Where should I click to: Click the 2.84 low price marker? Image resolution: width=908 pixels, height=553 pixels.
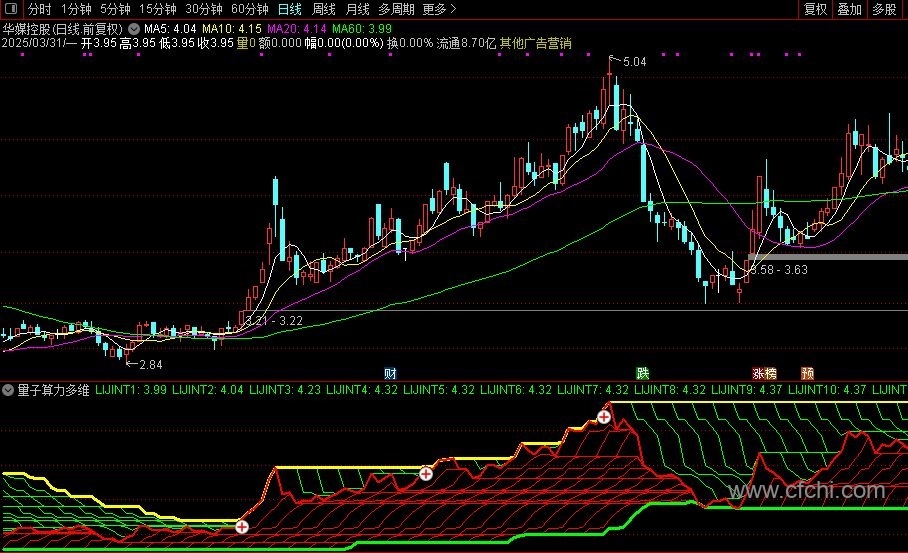151,364
